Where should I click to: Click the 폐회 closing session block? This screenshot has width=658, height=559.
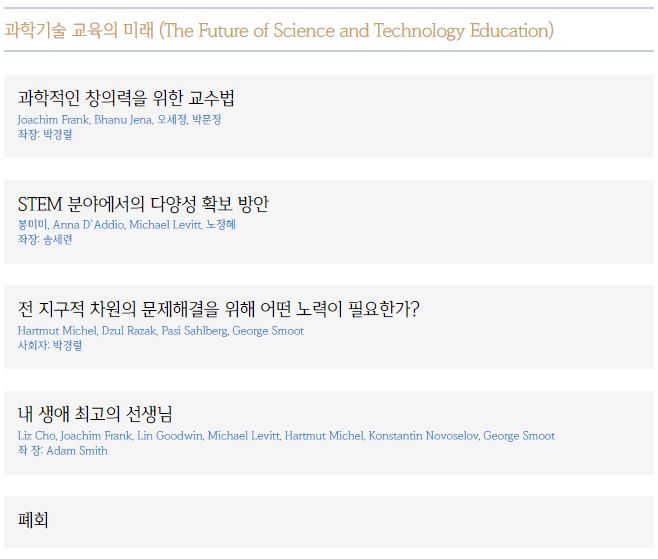click(x=329, y=522)
